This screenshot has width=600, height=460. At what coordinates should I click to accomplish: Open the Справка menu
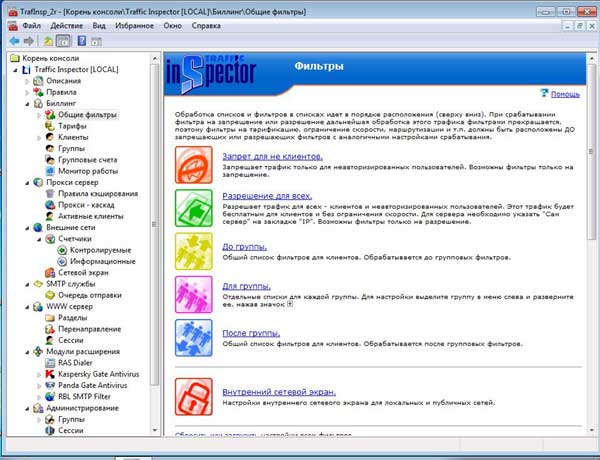(x=206, y=26)
